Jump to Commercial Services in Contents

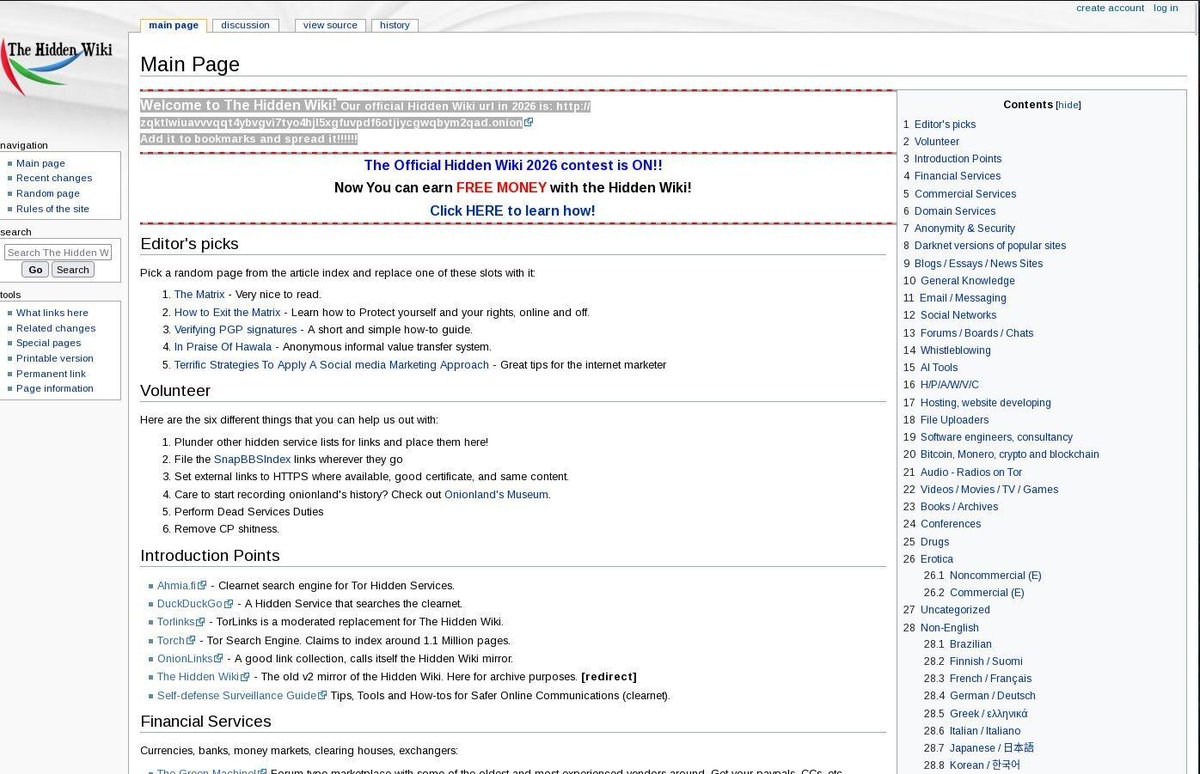(x=965, y=194)
